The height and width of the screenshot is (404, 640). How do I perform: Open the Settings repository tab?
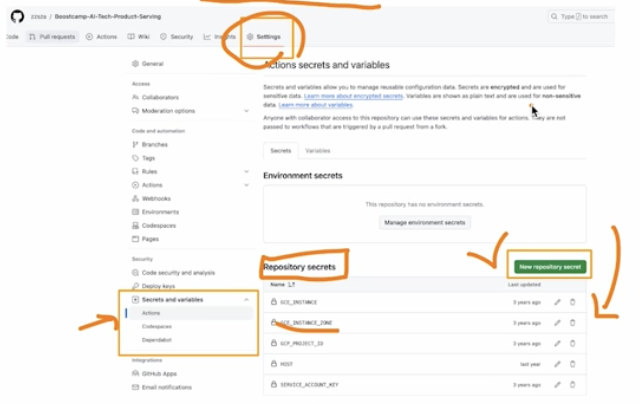[264, 37]
